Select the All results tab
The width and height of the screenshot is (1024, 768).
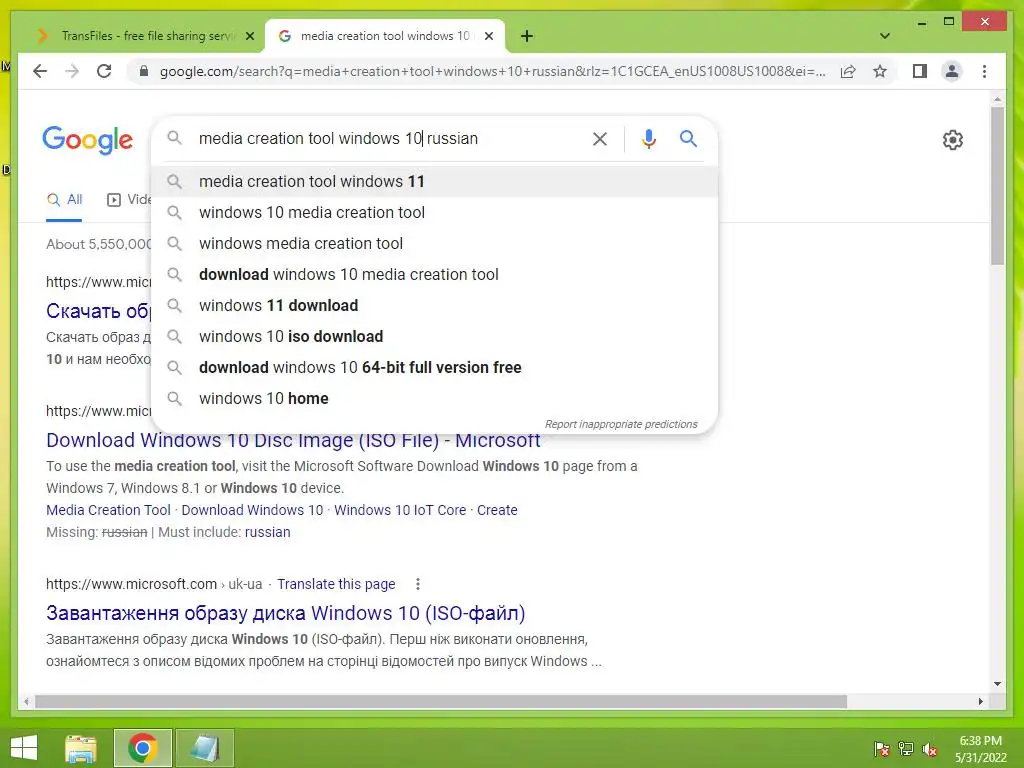tap(64, 200)
